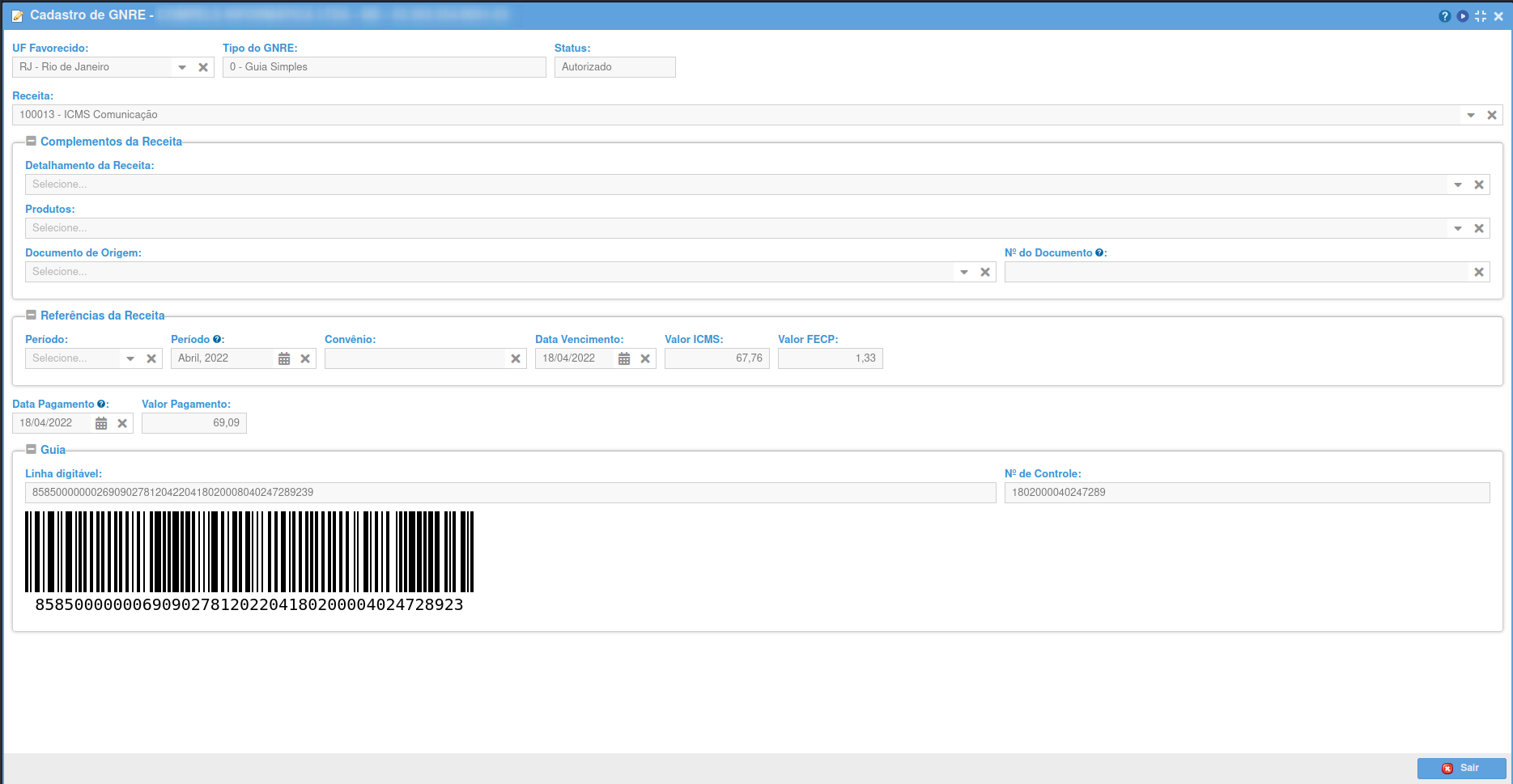Open calendar for Data Vencimento
The height and width of the screenshot is (784, 1513).
[624, 358]
